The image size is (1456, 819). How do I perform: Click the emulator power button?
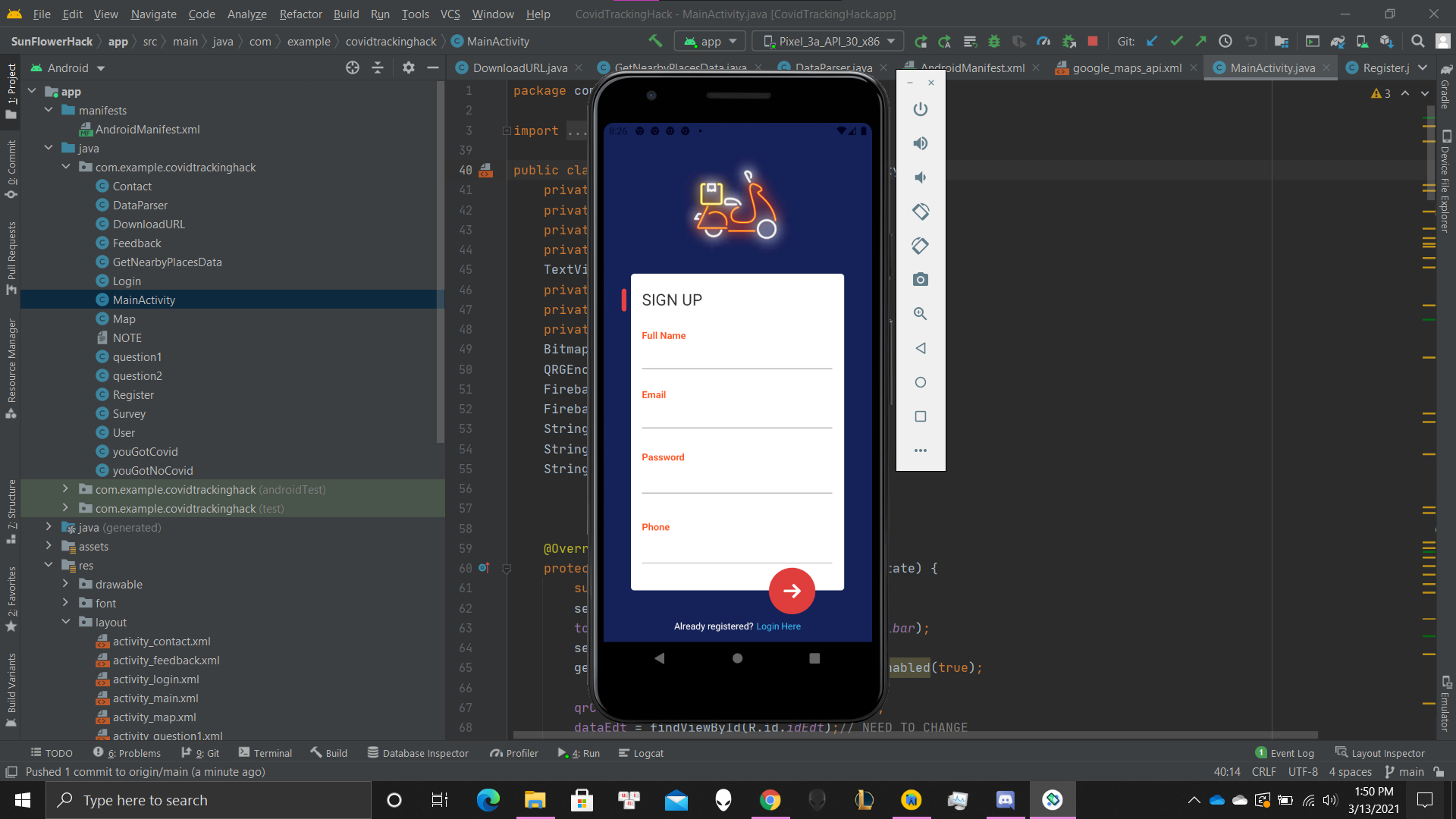pos(921,109)
